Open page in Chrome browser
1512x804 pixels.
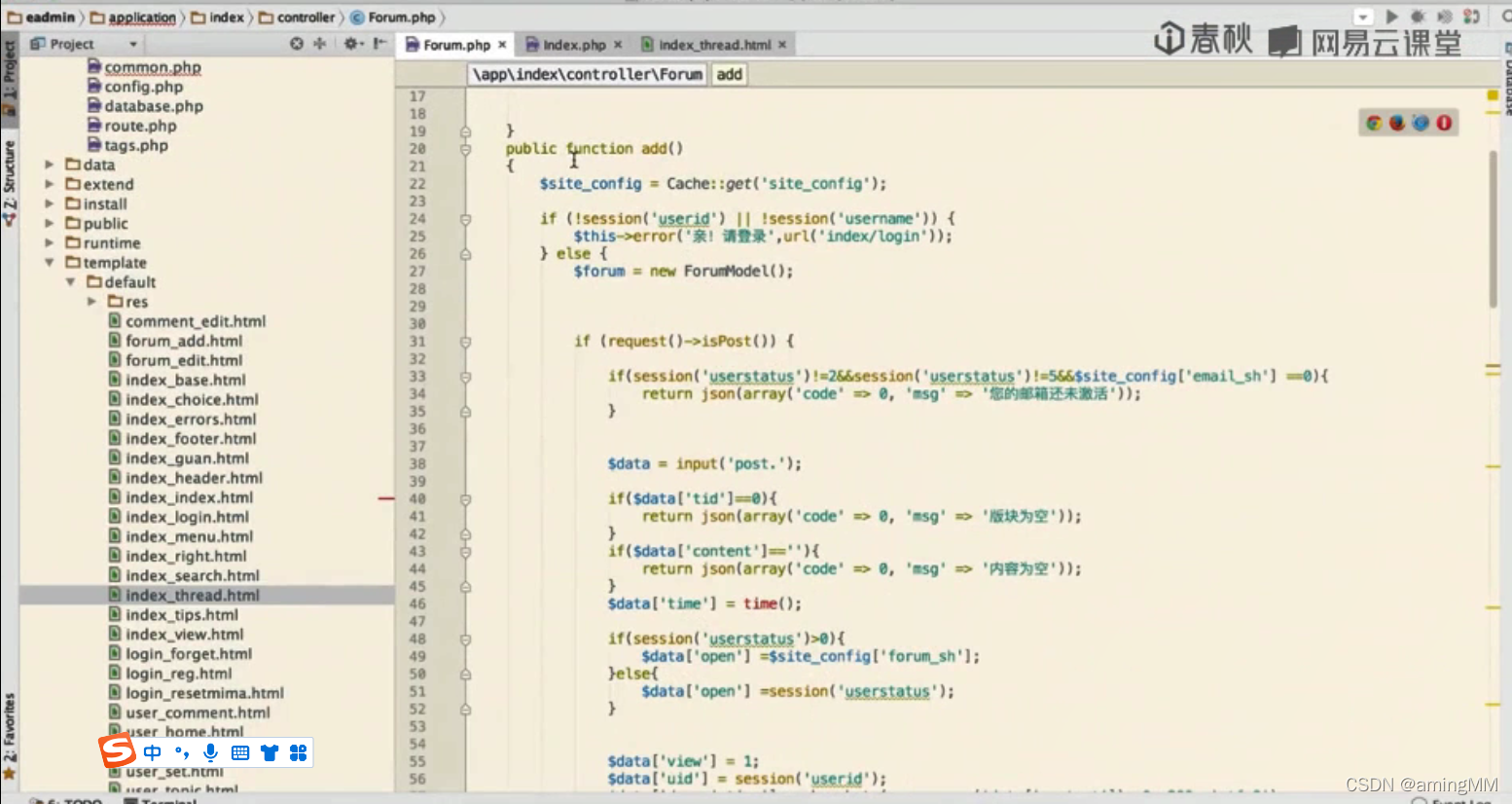1374,123
